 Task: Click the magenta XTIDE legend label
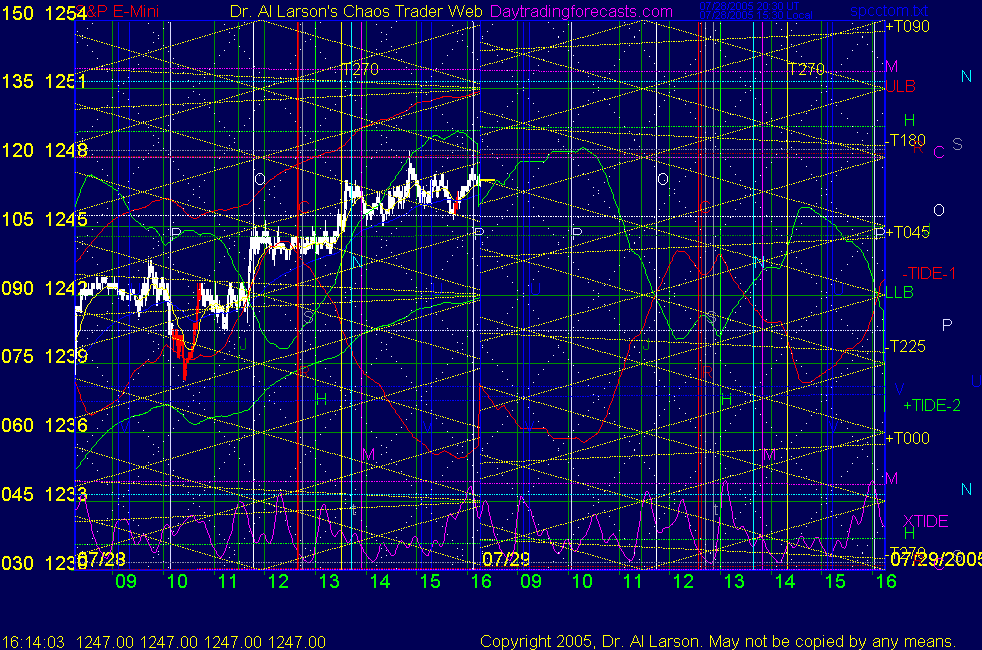pyautogui.click(x=925, y=521)
